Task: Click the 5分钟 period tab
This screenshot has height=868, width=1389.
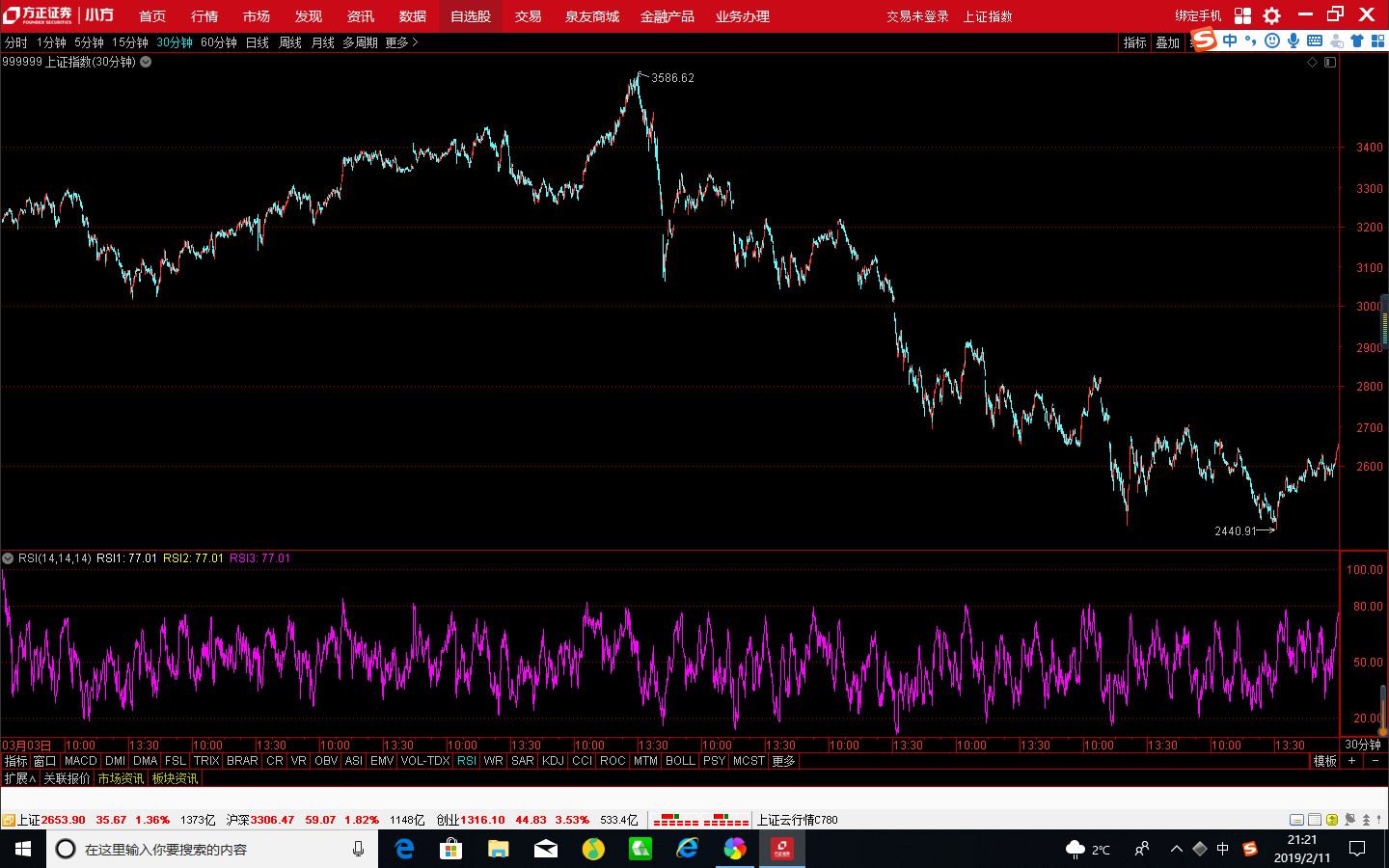Action: pyautogui.click(x=89, y=42)
